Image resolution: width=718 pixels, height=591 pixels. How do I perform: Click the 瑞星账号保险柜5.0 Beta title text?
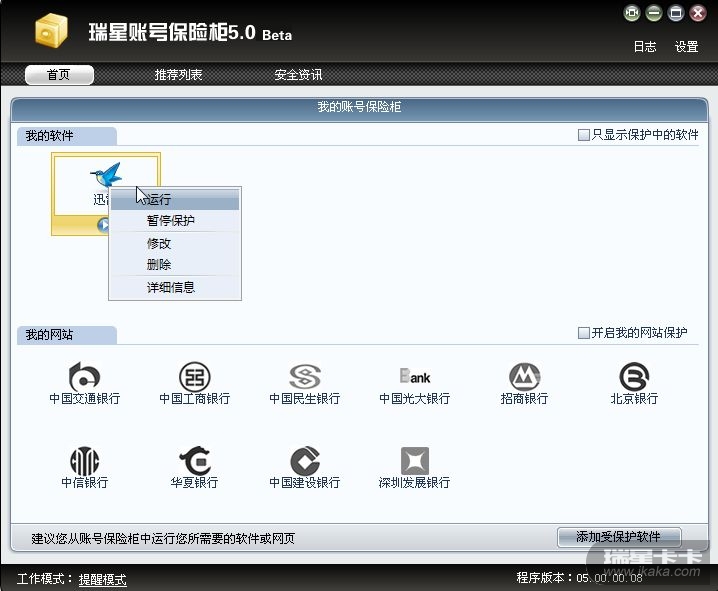pos(190,33)
